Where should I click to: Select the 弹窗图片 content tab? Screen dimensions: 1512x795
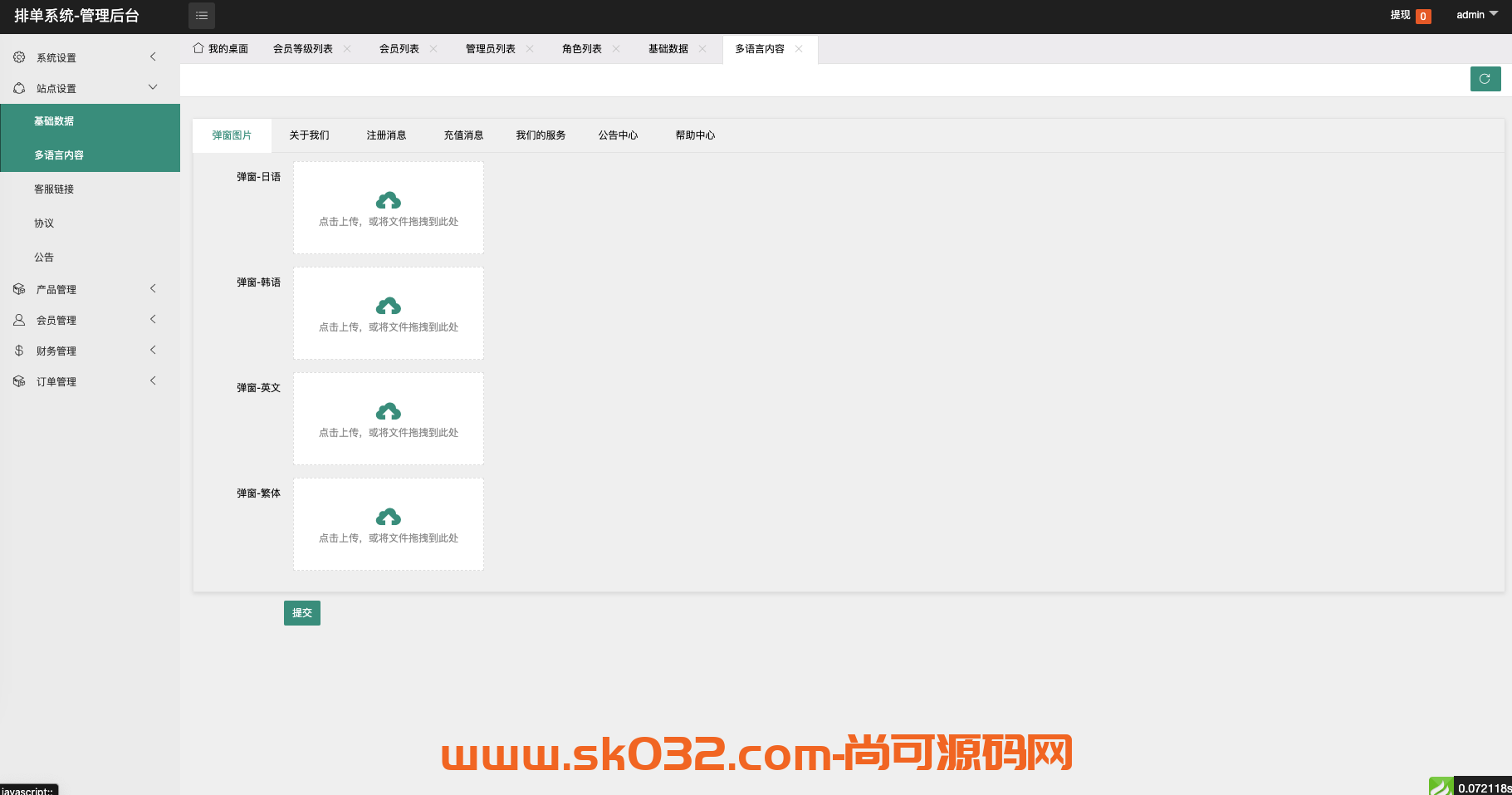coord(232,135)
